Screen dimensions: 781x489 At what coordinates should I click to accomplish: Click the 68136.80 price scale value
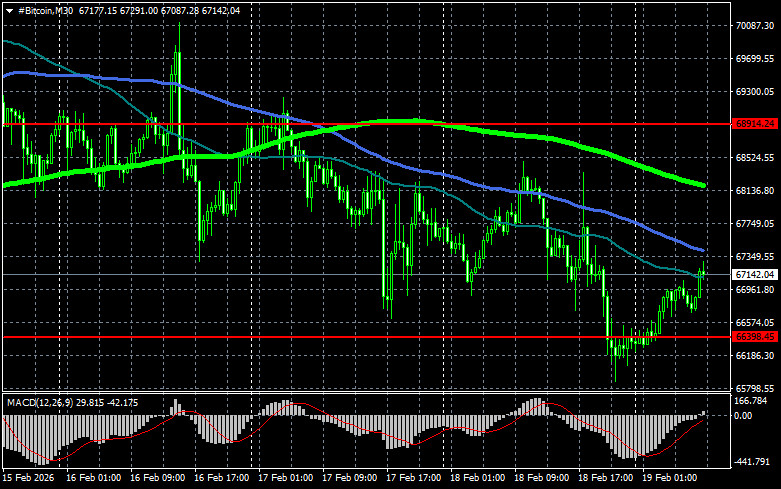pos(755,191)
